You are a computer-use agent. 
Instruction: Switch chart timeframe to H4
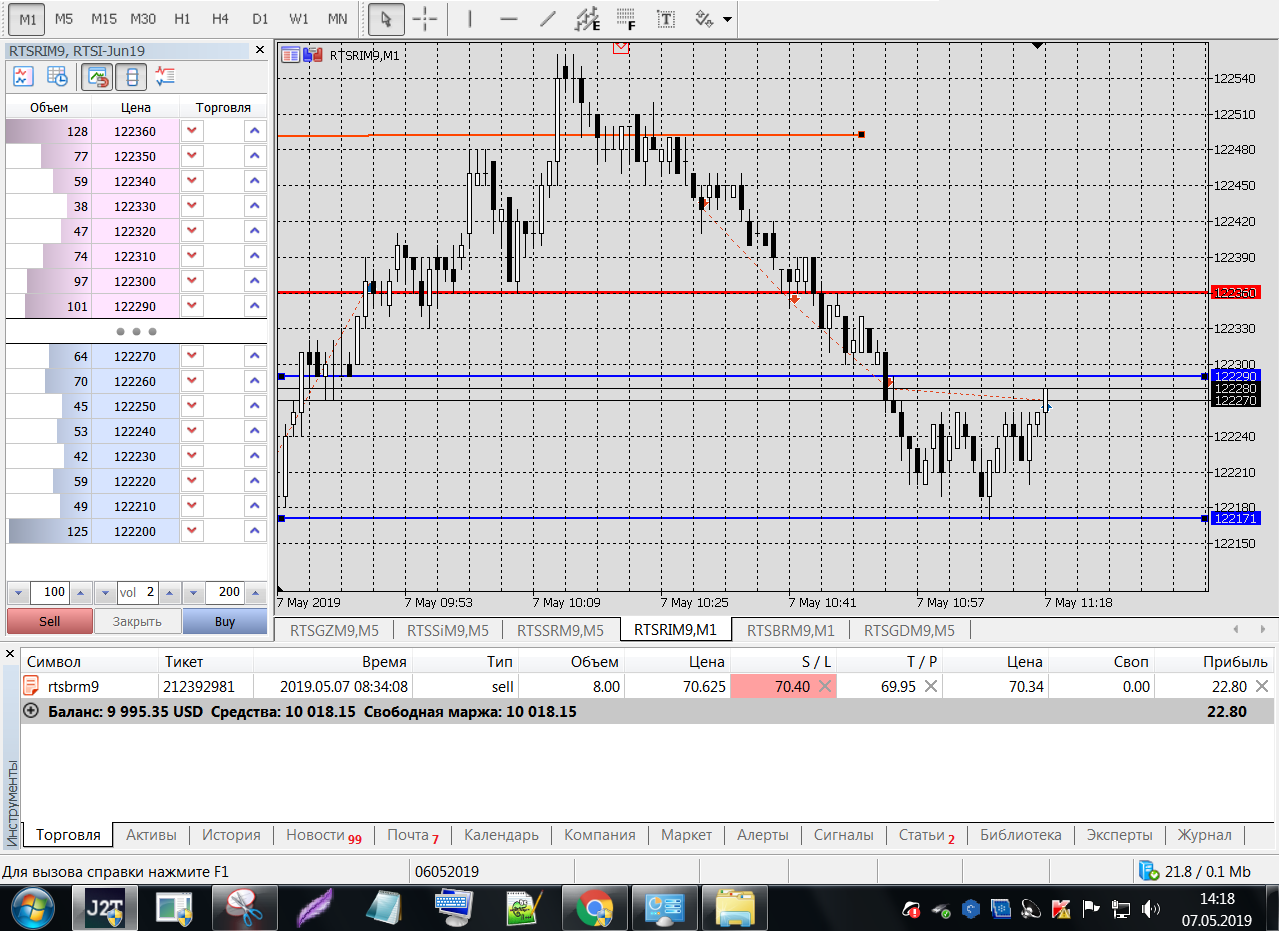pyautogui.click(x=221, y=19)
